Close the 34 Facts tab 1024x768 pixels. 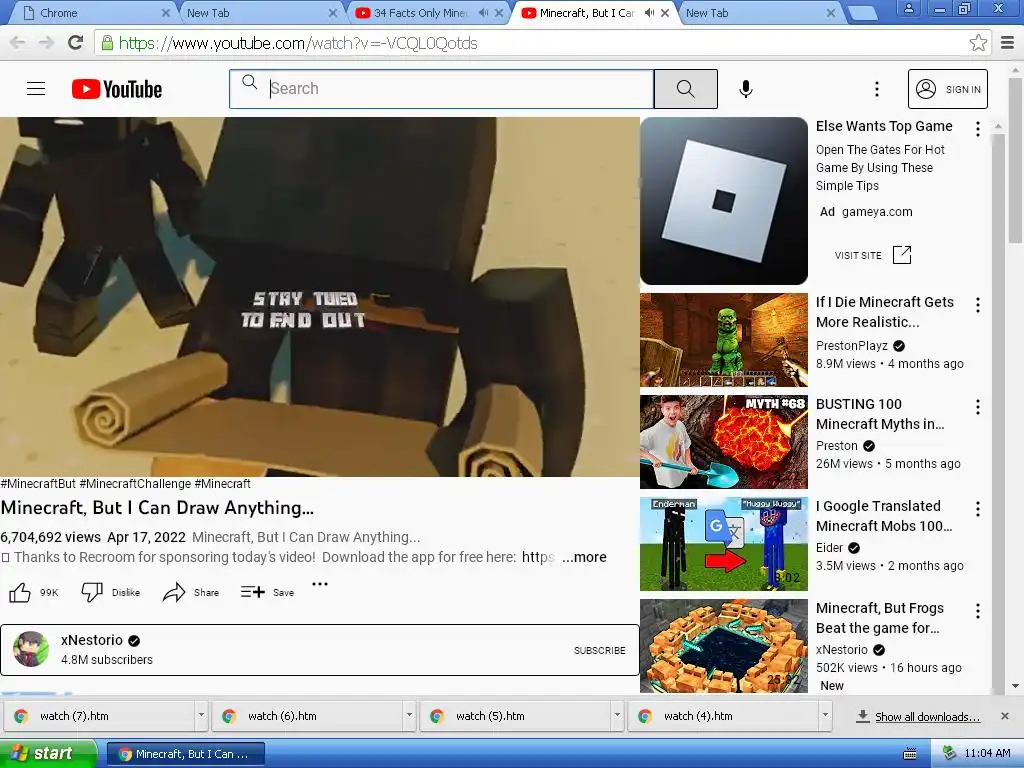pos(499,12)
